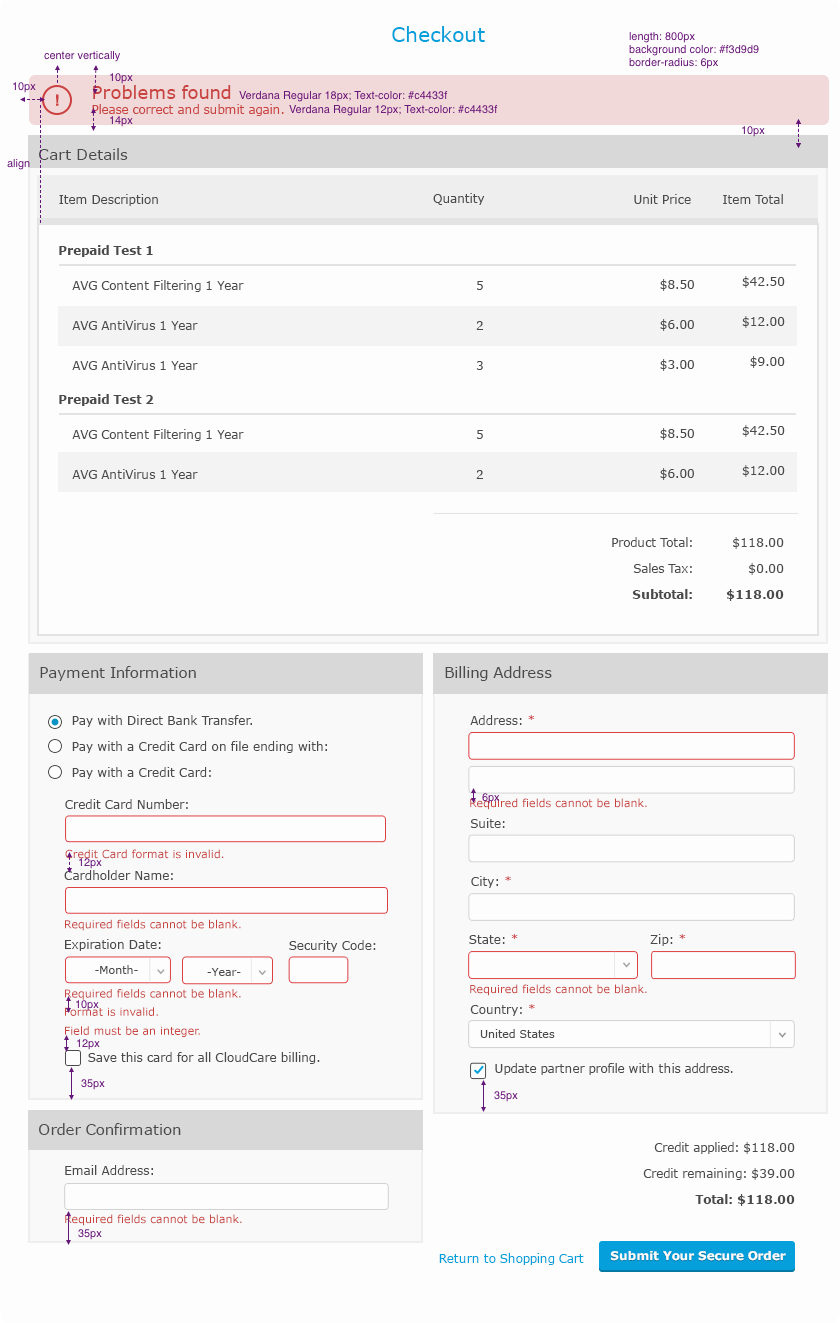
Task: Open the State dropdown
Action: pyautogui.click(x=553, y=965)
